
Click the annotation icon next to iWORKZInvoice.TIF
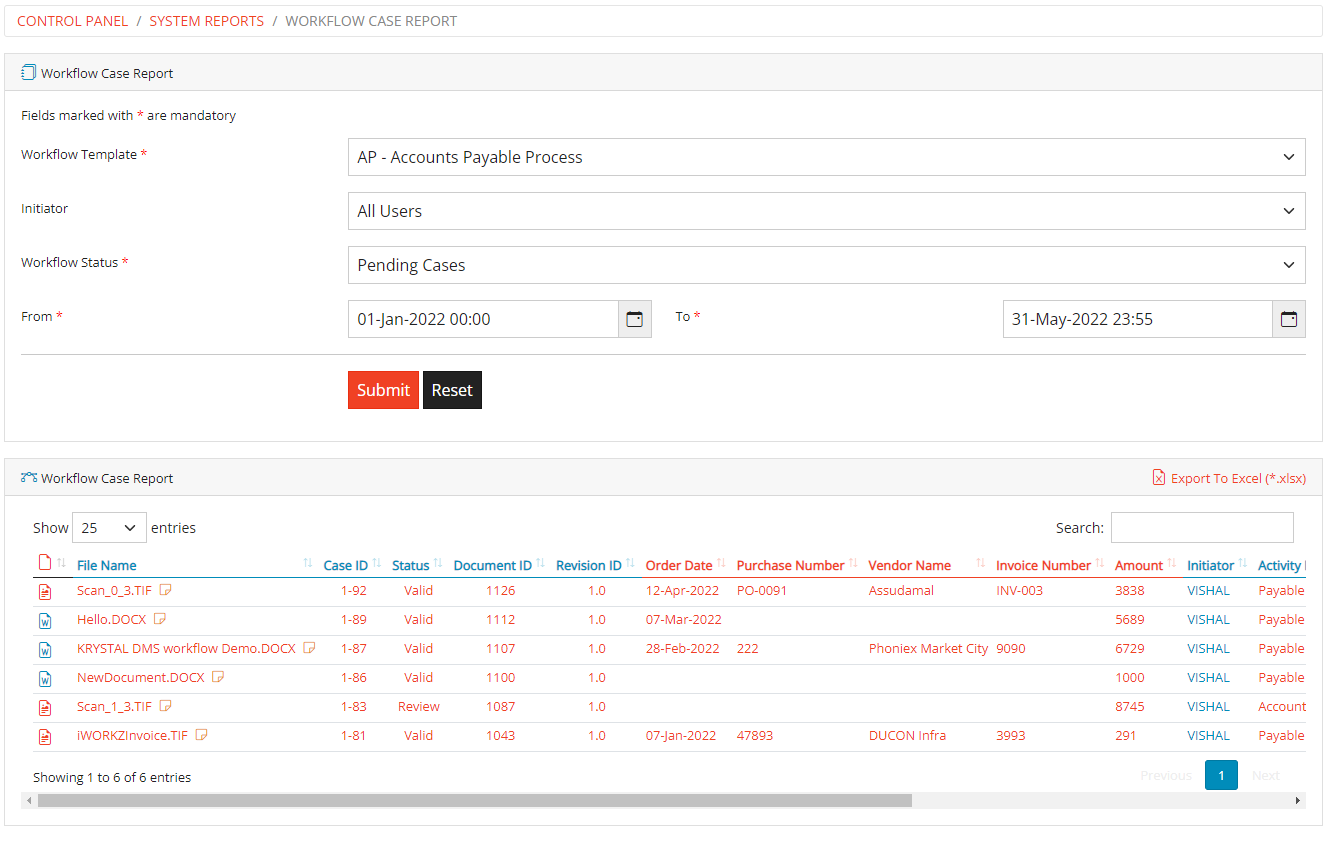point(202,734)
